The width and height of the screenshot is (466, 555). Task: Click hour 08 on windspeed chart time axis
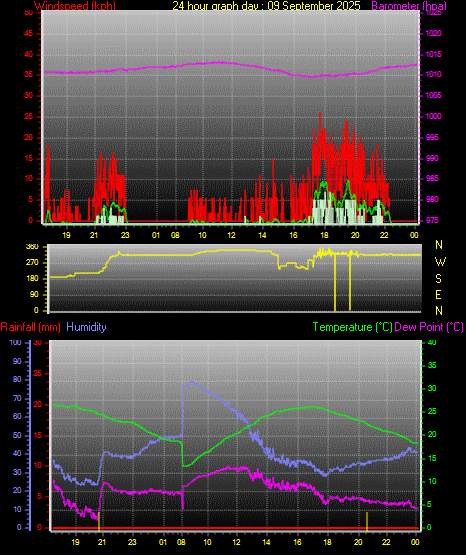[175, 235]
